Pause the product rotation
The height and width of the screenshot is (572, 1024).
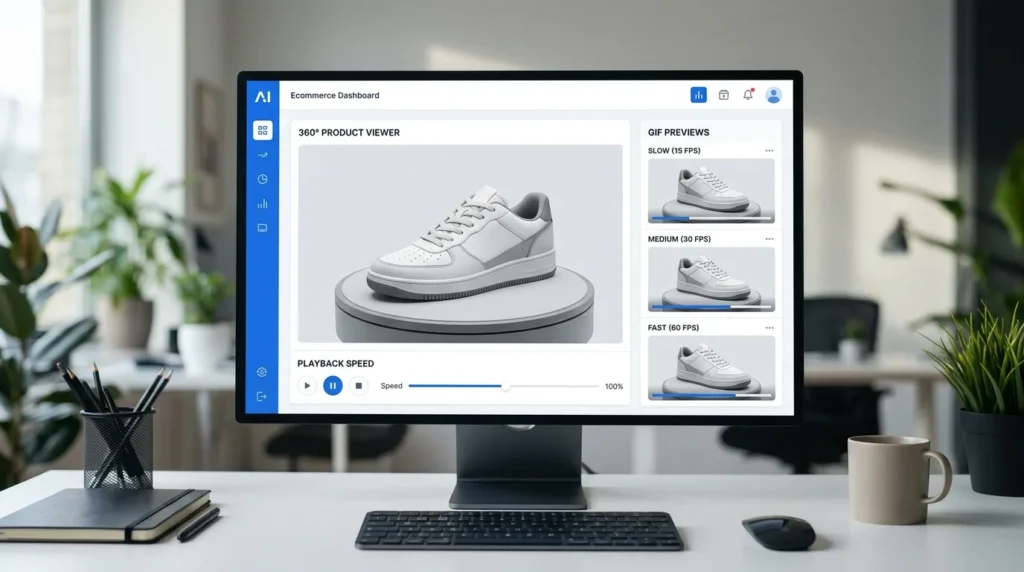click(x=332, y=386)
